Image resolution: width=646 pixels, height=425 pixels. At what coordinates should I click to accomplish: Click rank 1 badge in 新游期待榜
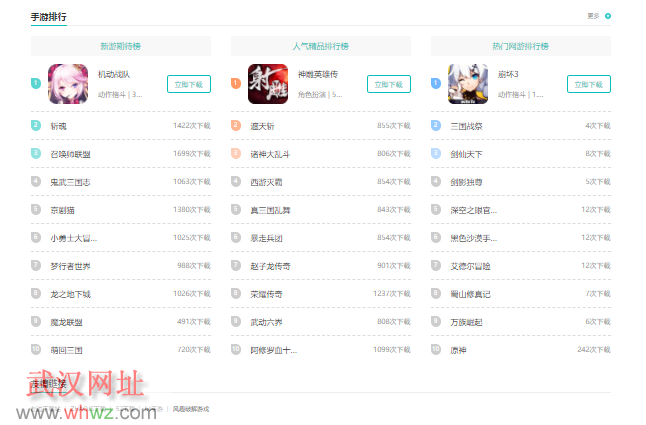(x=36, y=84)
